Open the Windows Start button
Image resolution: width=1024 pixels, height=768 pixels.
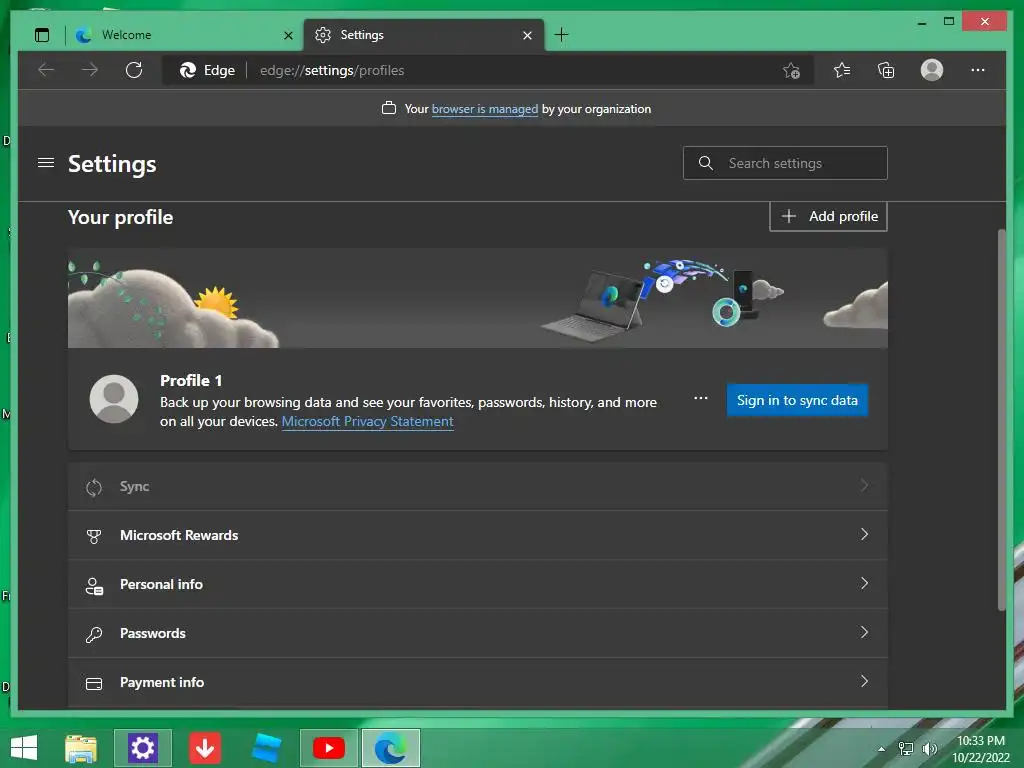pyautogui.click(x=24, y=748)
